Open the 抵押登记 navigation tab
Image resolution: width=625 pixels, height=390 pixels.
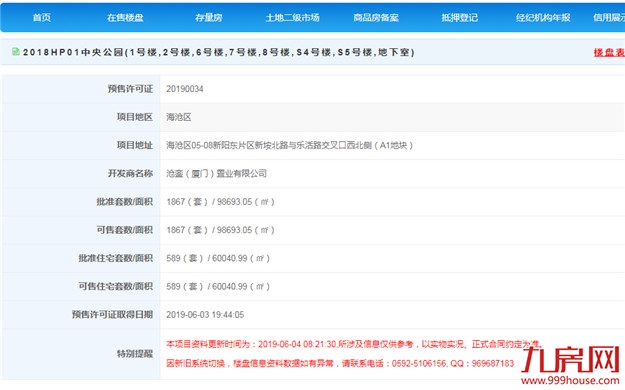(x=459, y=18)
